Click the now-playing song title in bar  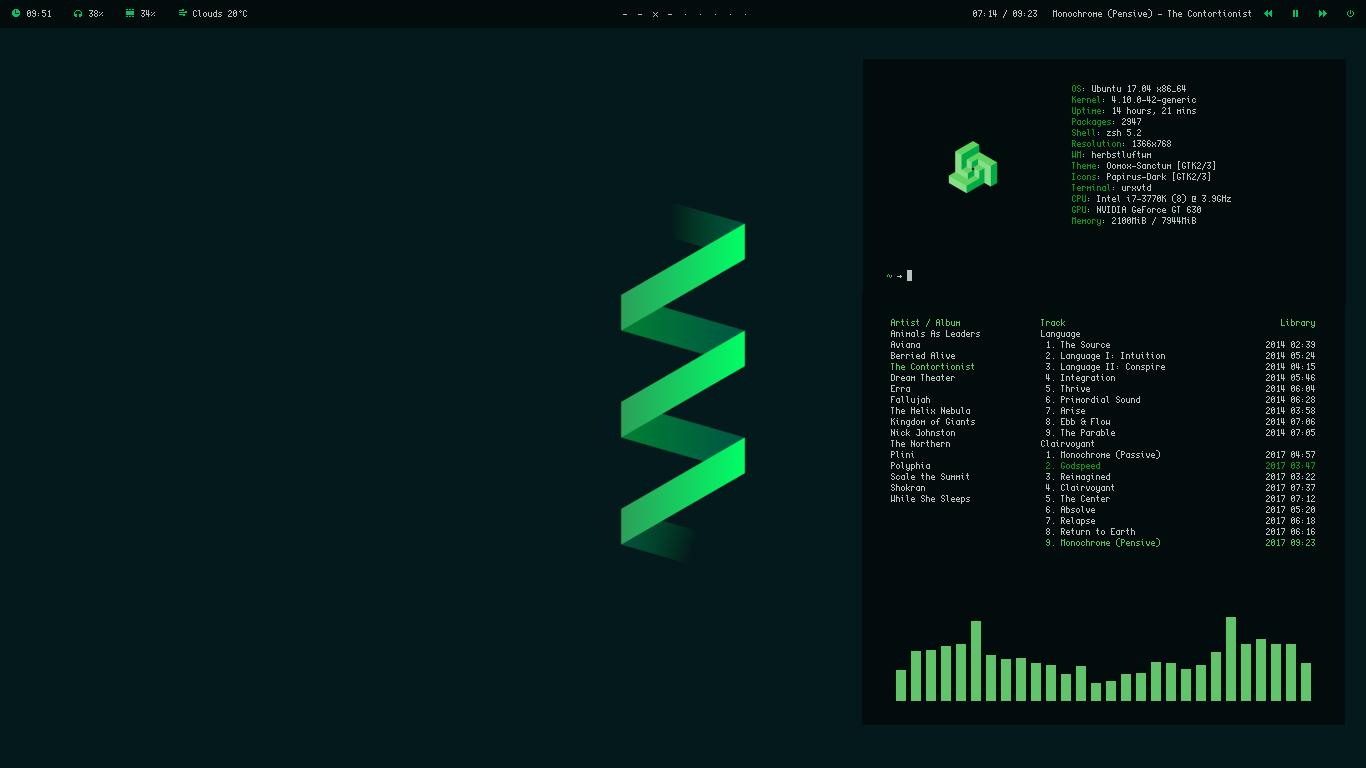pos(1152,14)
